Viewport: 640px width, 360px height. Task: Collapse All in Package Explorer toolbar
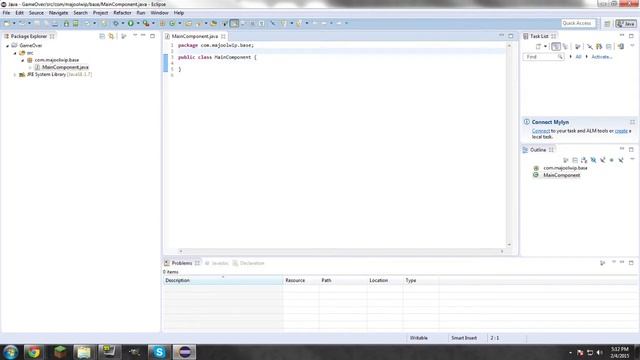click(x=102, y=36)
